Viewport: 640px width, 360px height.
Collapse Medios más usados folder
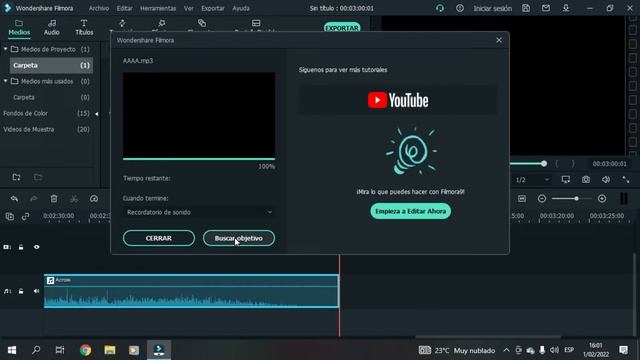point(6,81)
